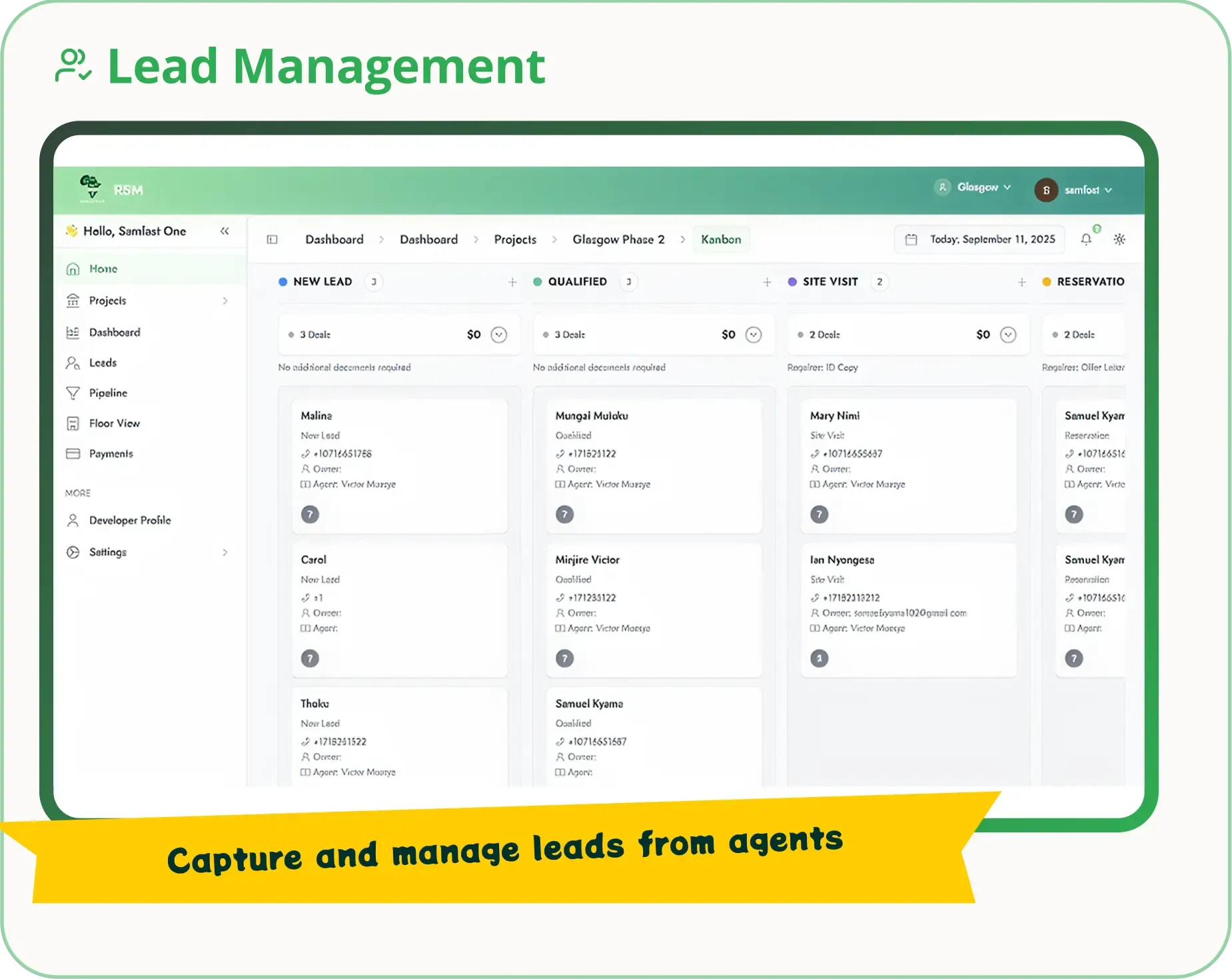Open the Malina lead card
Viewport: 1232px width, 979px height.
pyautogui.click(x=400, y=463)
